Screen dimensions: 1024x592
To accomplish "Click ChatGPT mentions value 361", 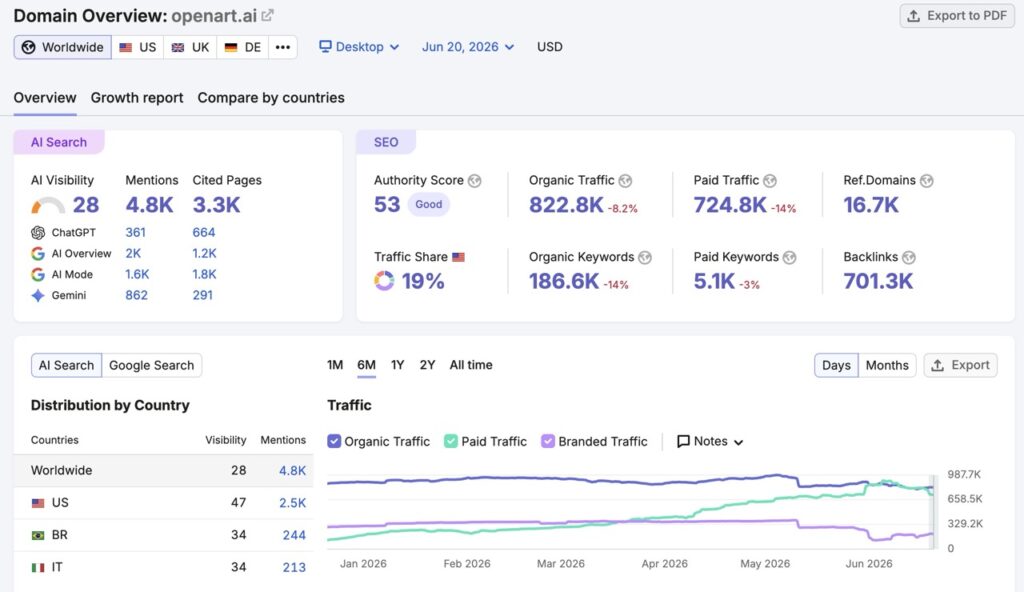I will pos(136,233).
